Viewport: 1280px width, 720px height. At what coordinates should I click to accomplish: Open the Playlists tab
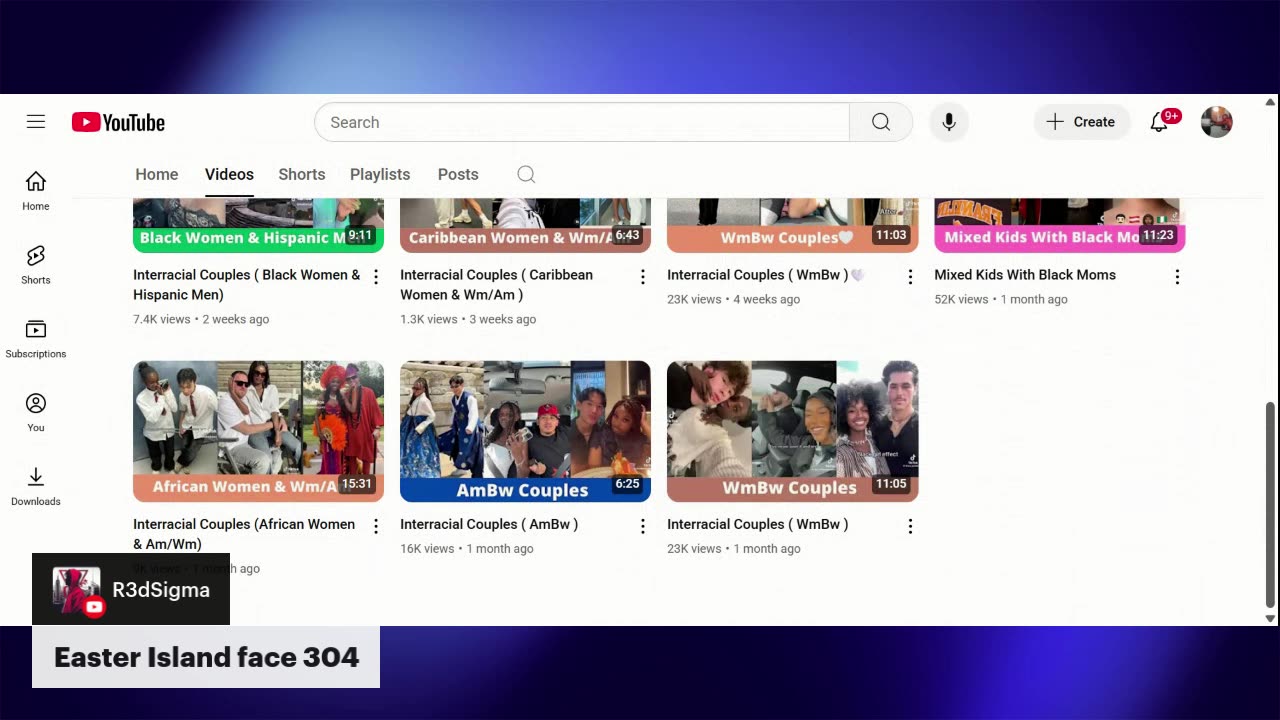click(x=380, y=174)
